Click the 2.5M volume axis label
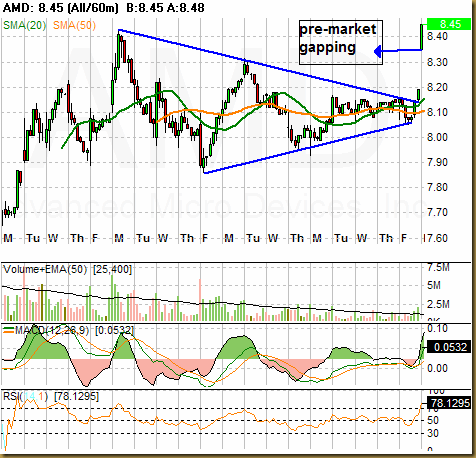Screen dimensions: 476x458 tap(438, 304)
